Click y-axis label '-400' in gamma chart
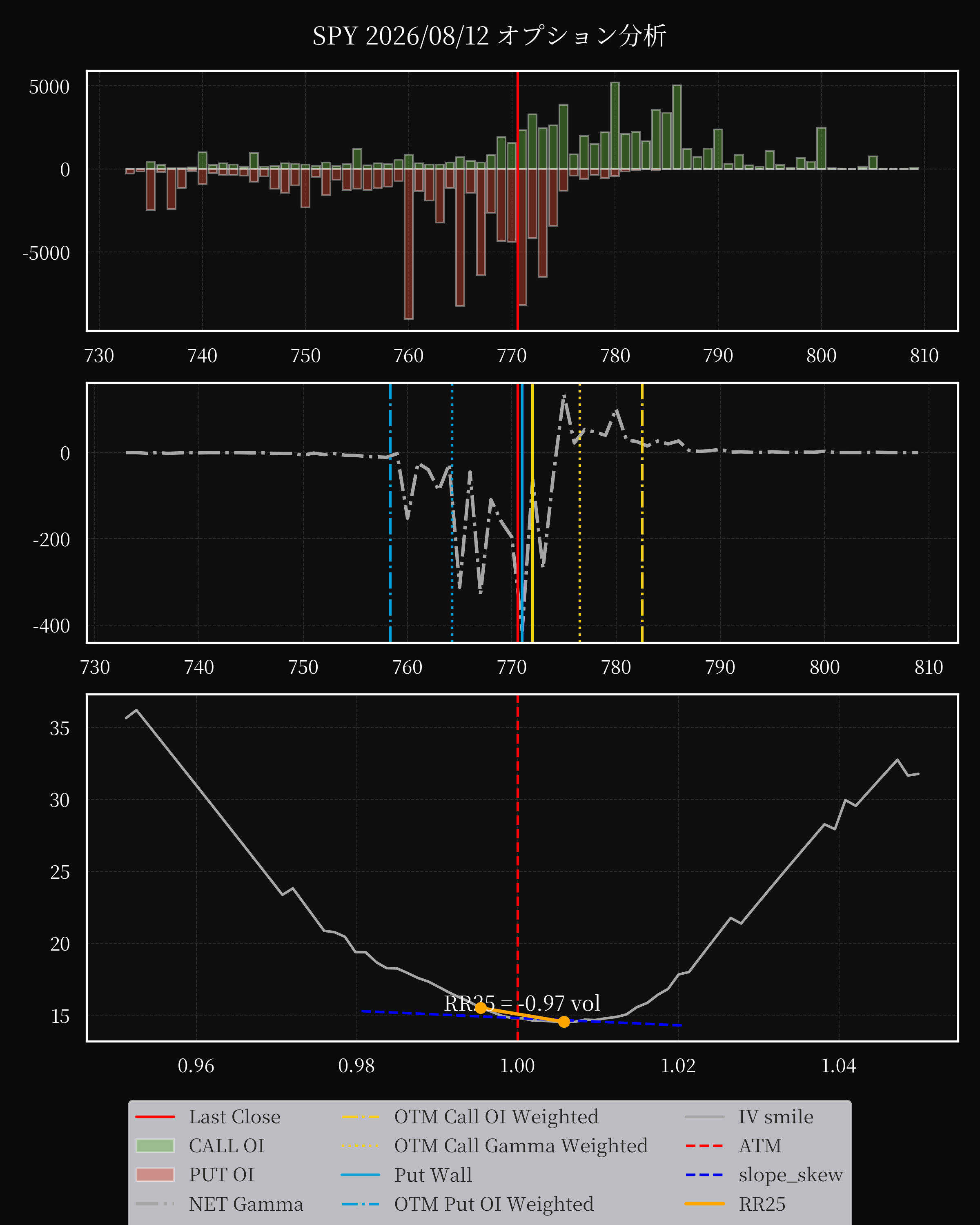This screenshot has width=980, height=1225. [52, 626]
